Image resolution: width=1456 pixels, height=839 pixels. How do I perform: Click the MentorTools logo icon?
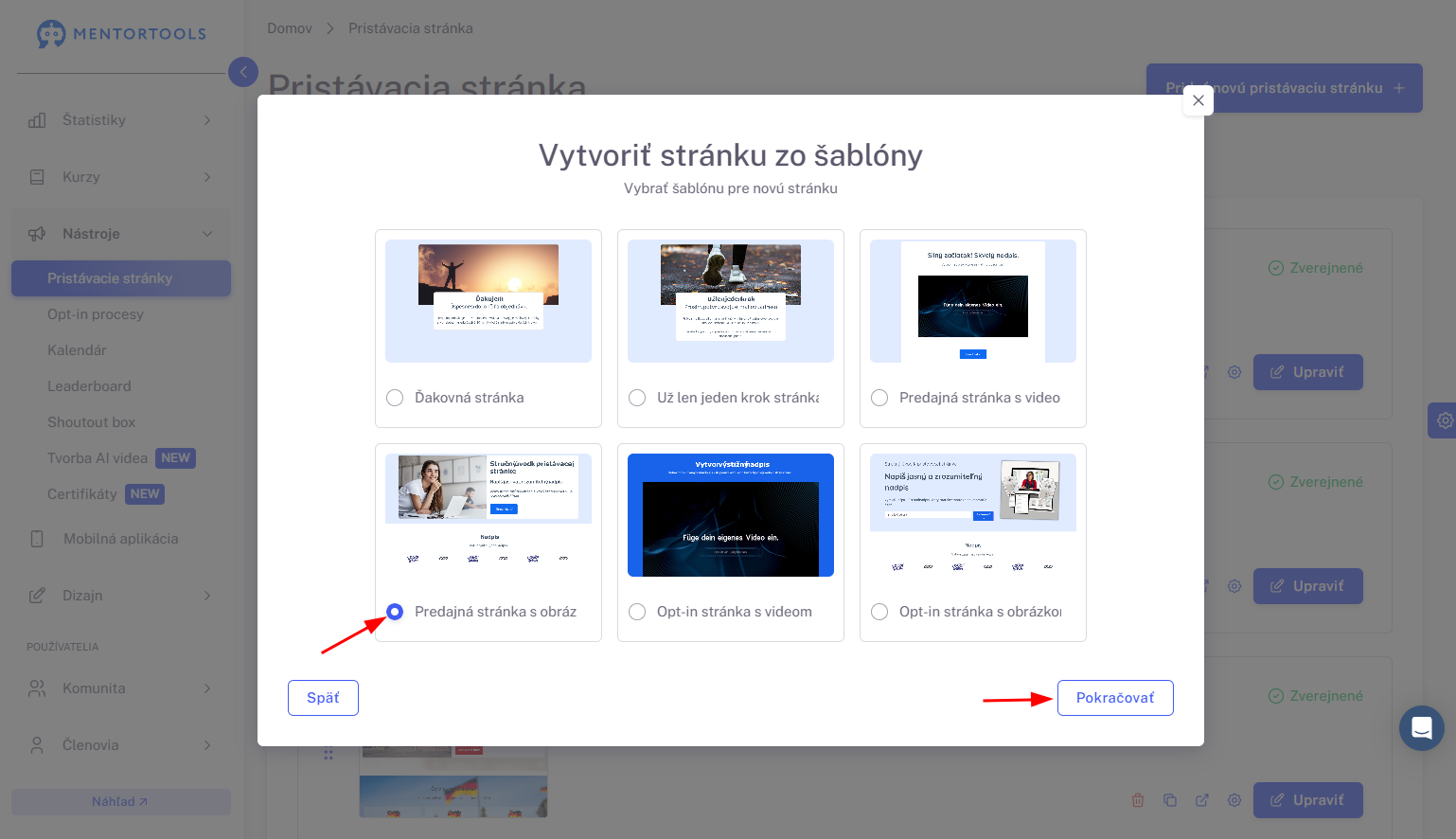coord(51,34)
